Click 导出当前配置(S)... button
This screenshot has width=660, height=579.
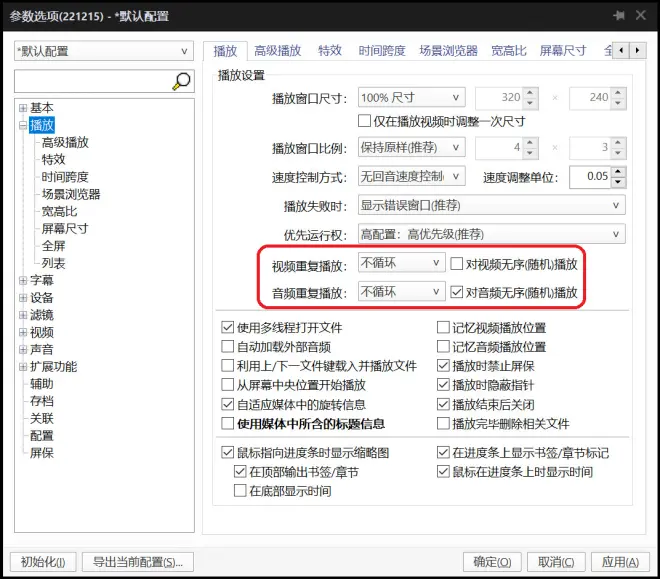[138, 562]
